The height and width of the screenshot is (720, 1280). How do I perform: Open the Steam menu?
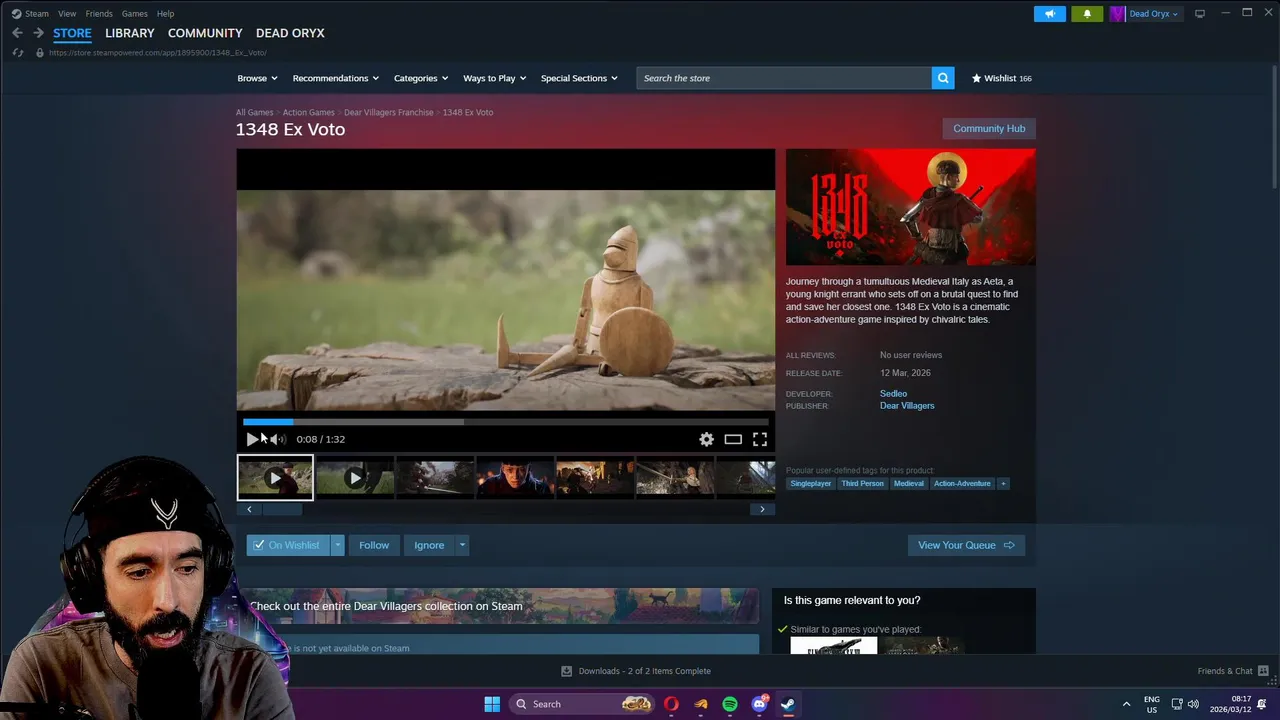(x=37, y=14)
